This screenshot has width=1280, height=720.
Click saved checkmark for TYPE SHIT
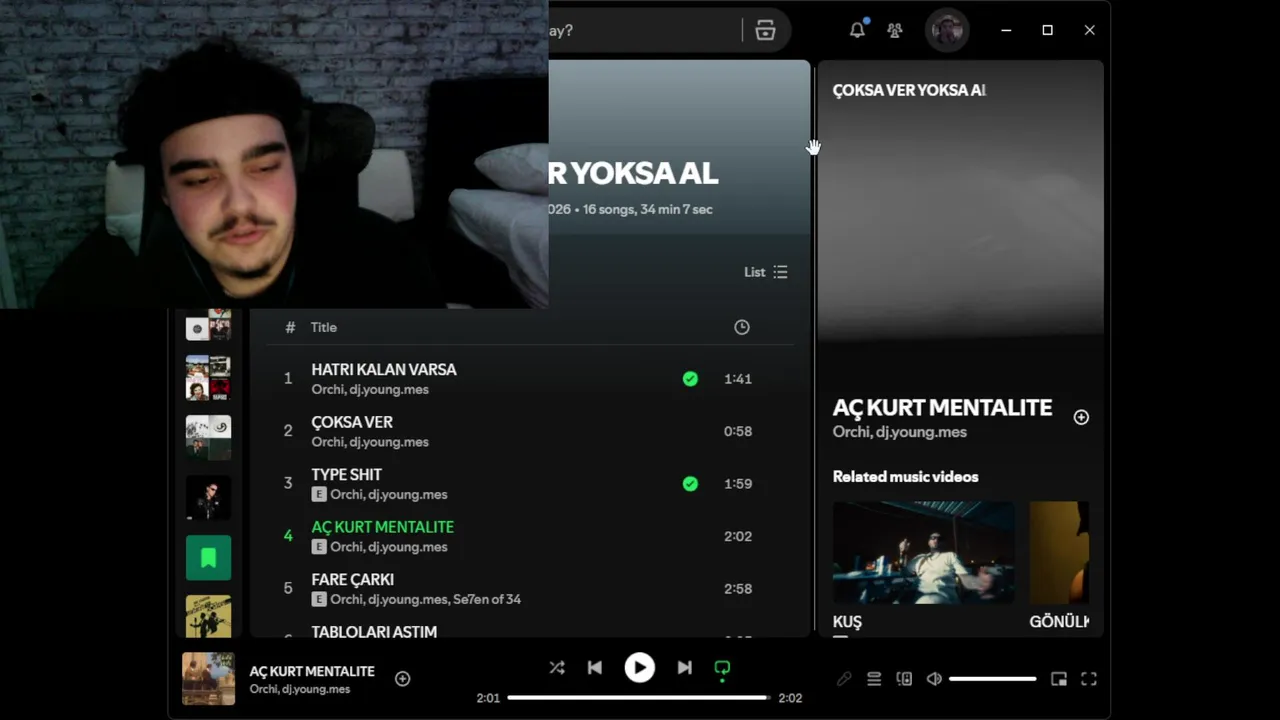click(690, 484)
